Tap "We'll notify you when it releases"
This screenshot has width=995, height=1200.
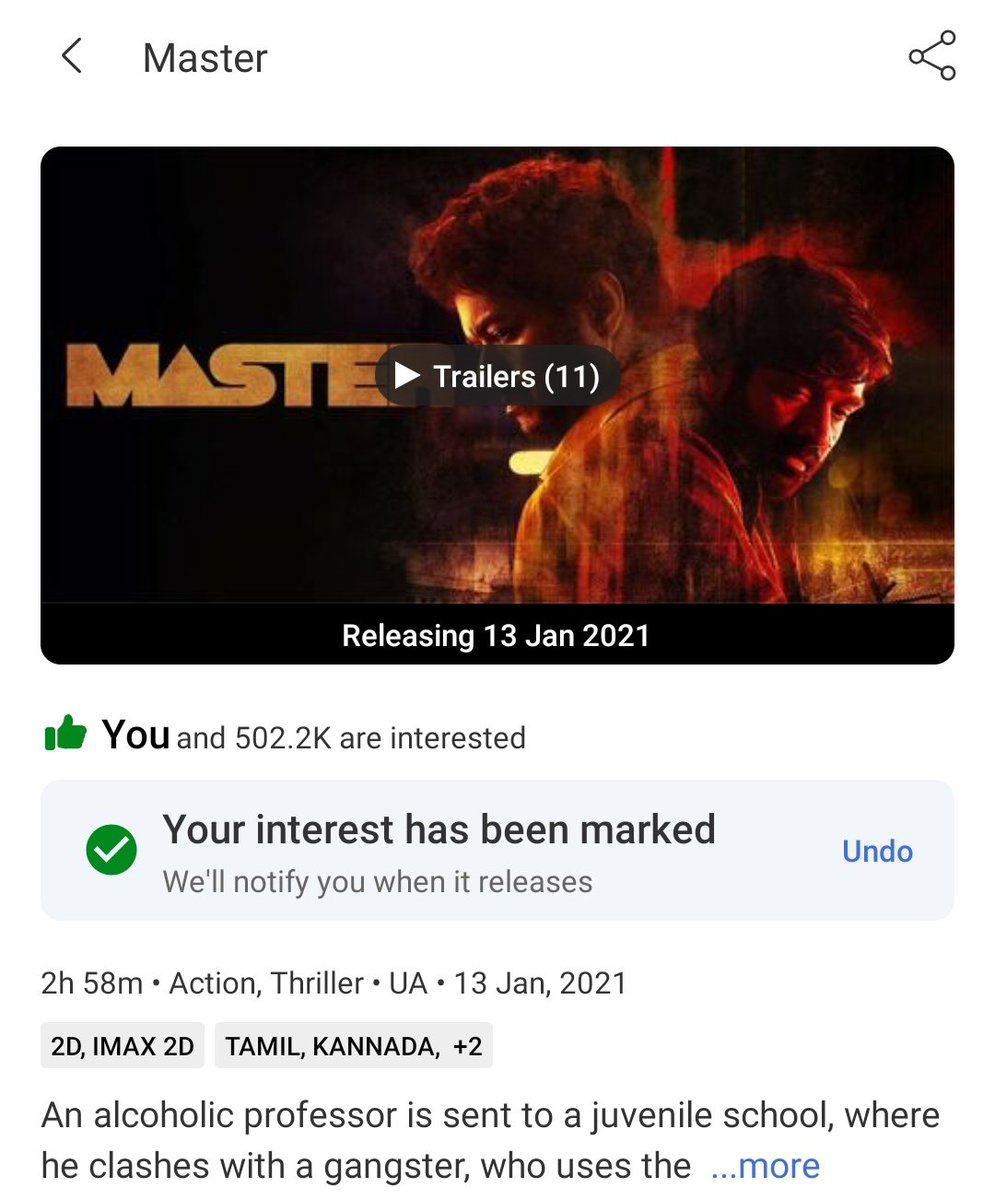click(x=377, y=882)
